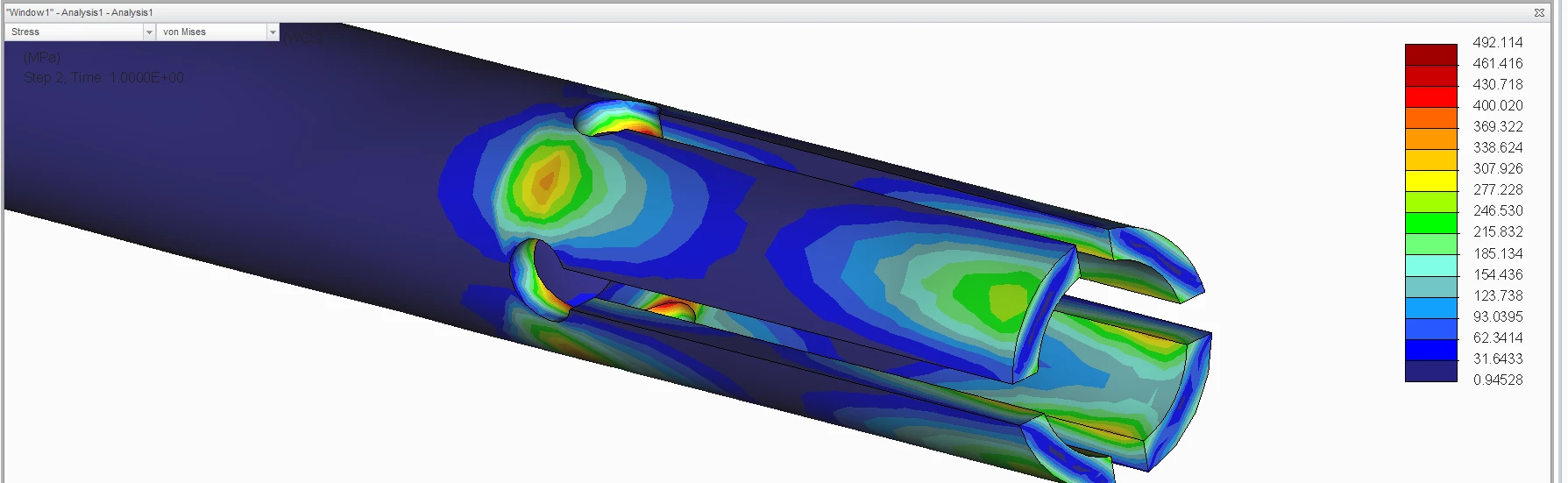Click the legend value 246.530
The image size is (1568, 483).
pos(1497,210)
